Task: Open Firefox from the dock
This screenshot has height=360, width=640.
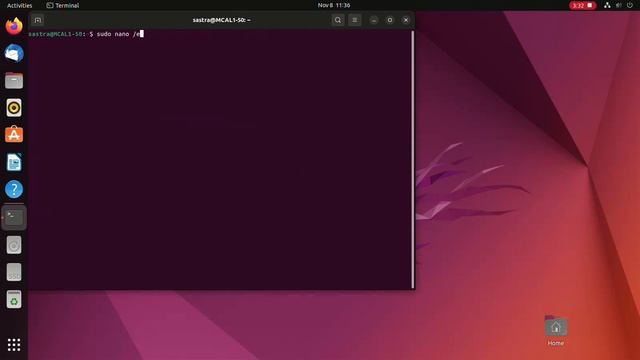Action: point(14,26)
